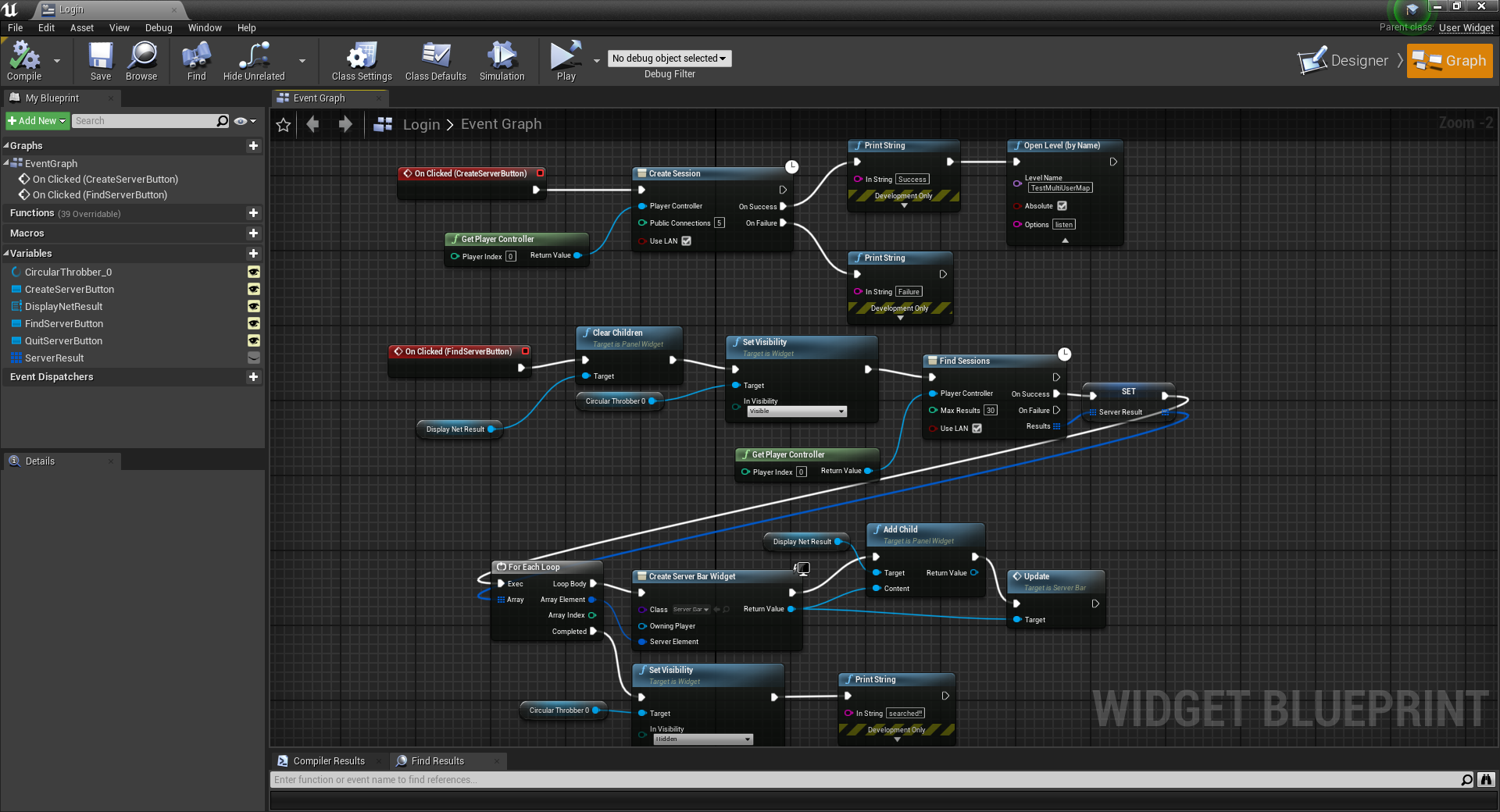
Task: Uncheck Use LAN on Find Sessions node
Action: coord(977,429)
